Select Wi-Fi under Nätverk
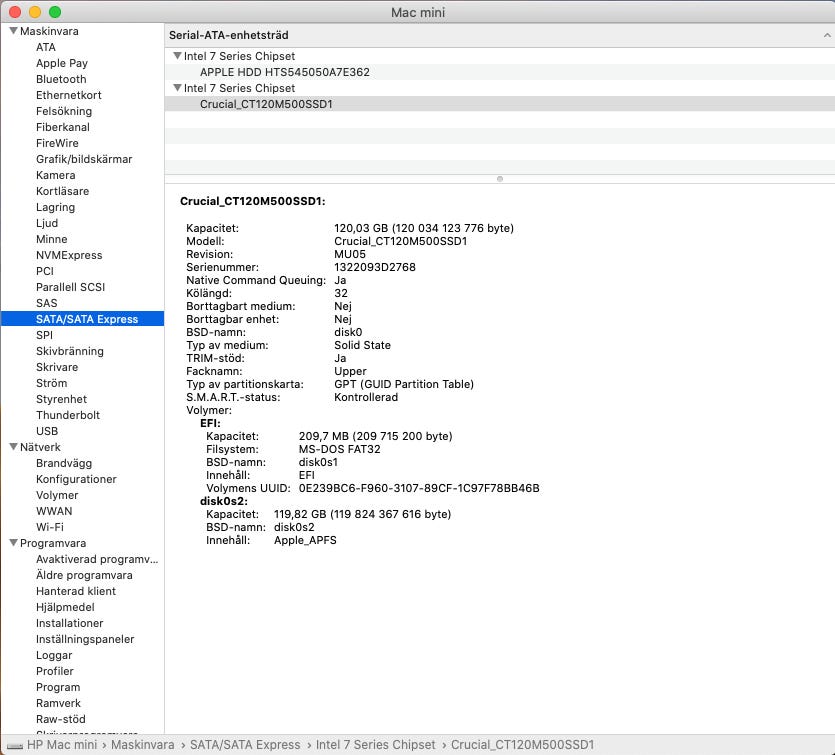The image size is (835, 755). coord(50,527)
